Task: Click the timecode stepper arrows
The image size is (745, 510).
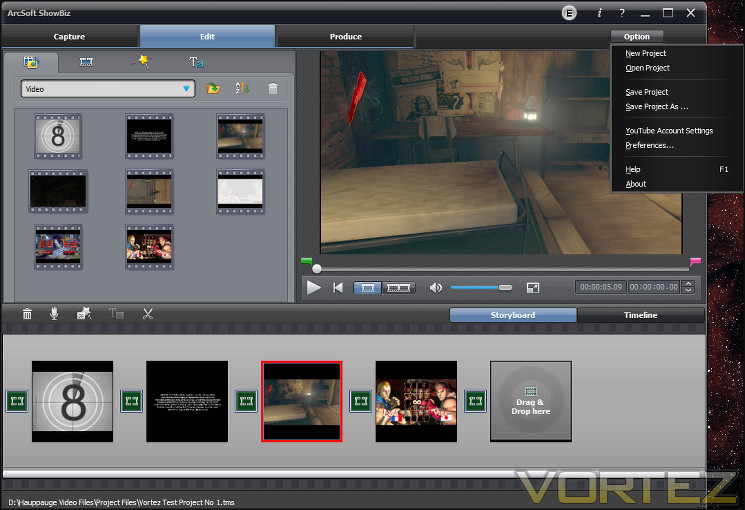Action: pos(688,287)
